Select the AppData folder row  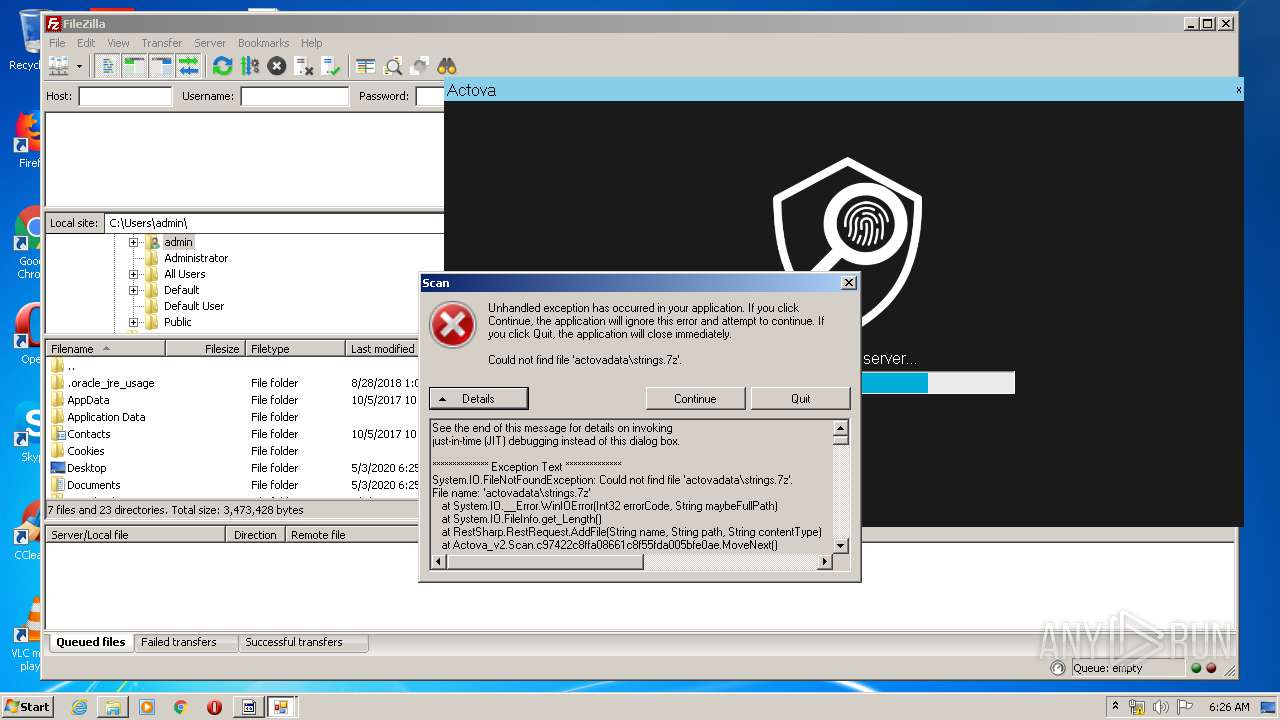pos(233,400)
